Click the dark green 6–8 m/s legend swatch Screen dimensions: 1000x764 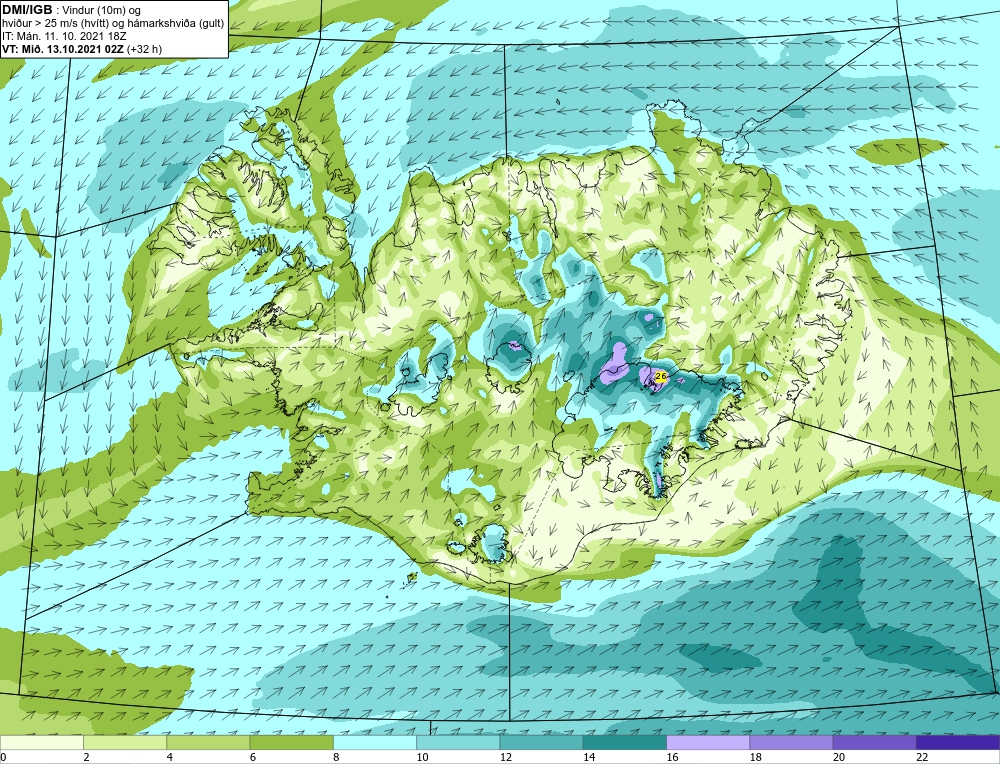(291, 743)
